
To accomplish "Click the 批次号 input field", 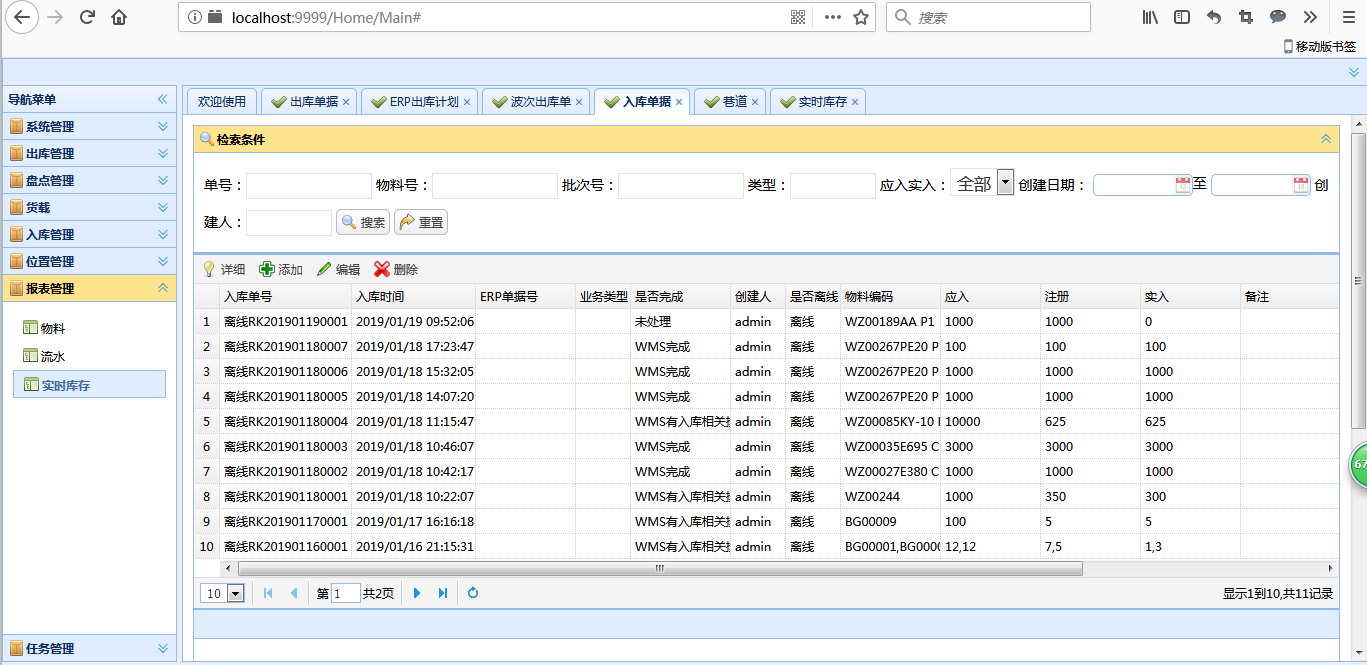I will click(681, 186).
